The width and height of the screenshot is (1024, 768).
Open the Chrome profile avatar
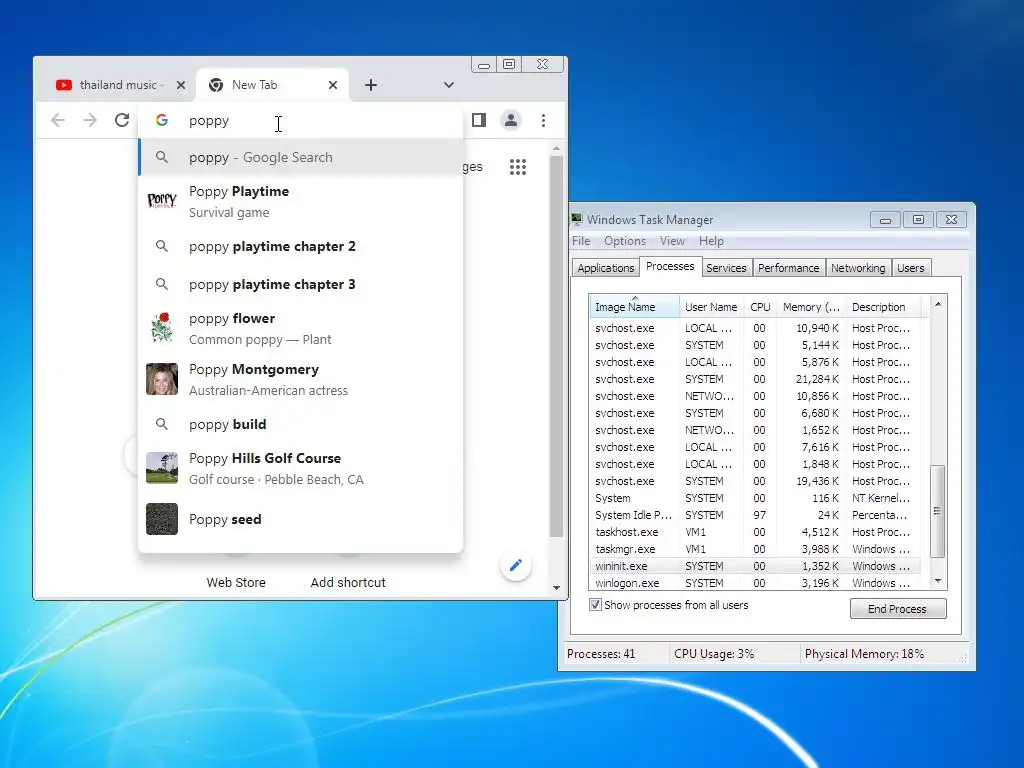coord(511,120)
